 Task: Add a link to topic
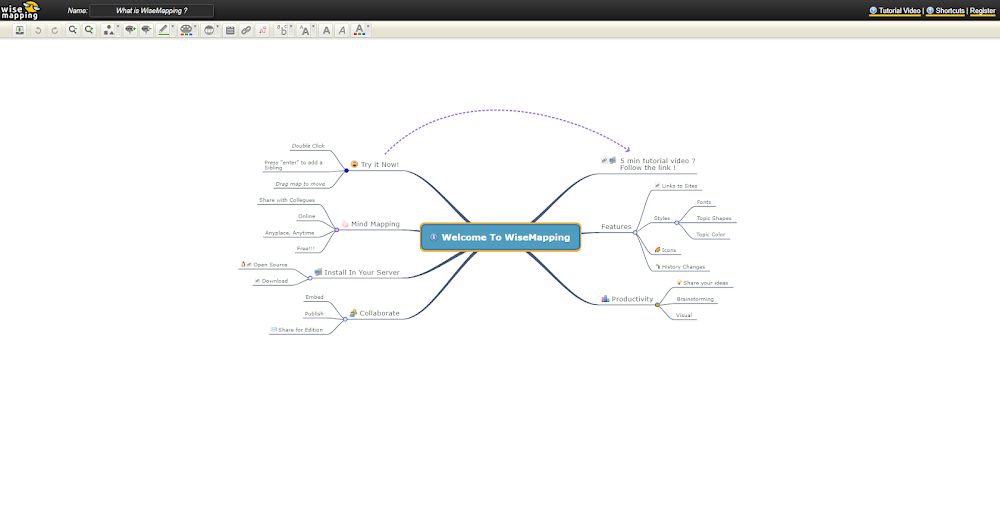point(246,30)
